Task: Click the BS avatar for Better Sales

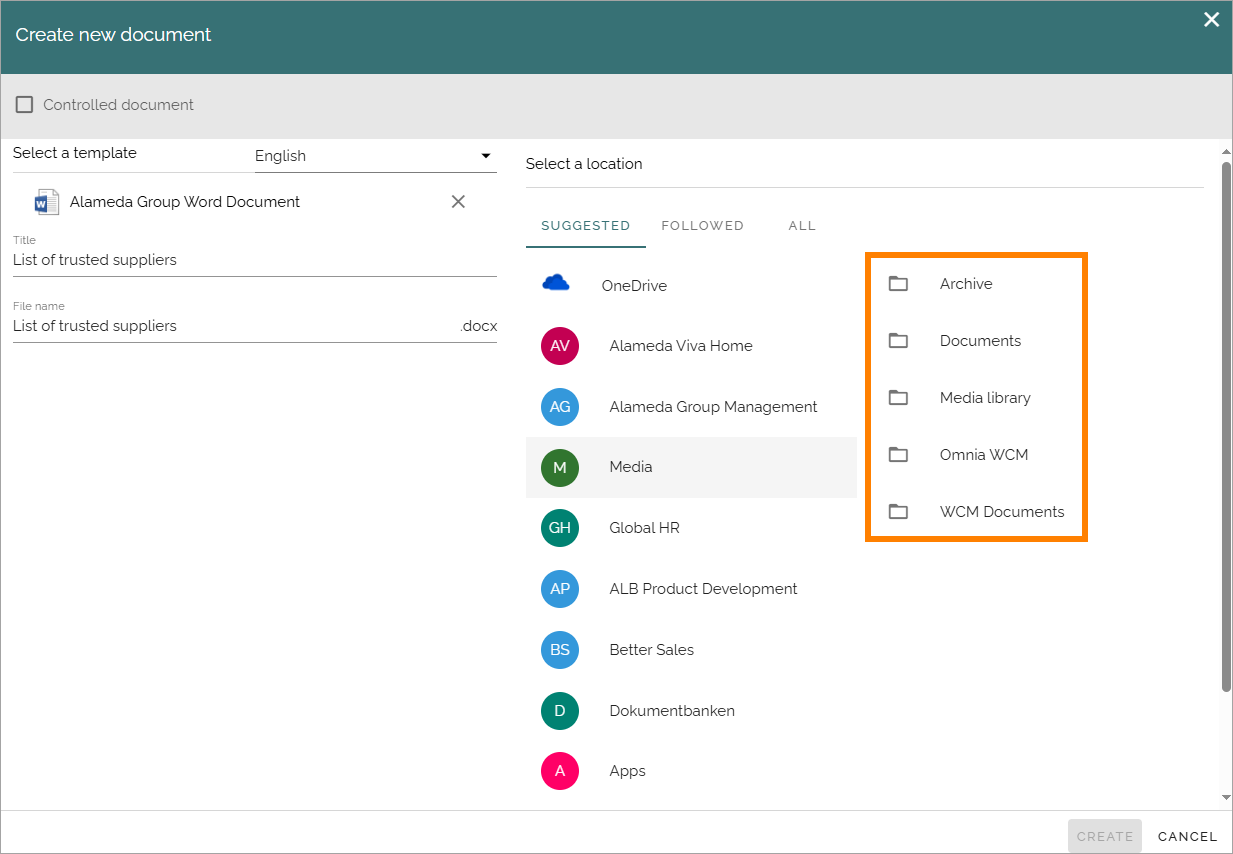Action: click(560, 650)
